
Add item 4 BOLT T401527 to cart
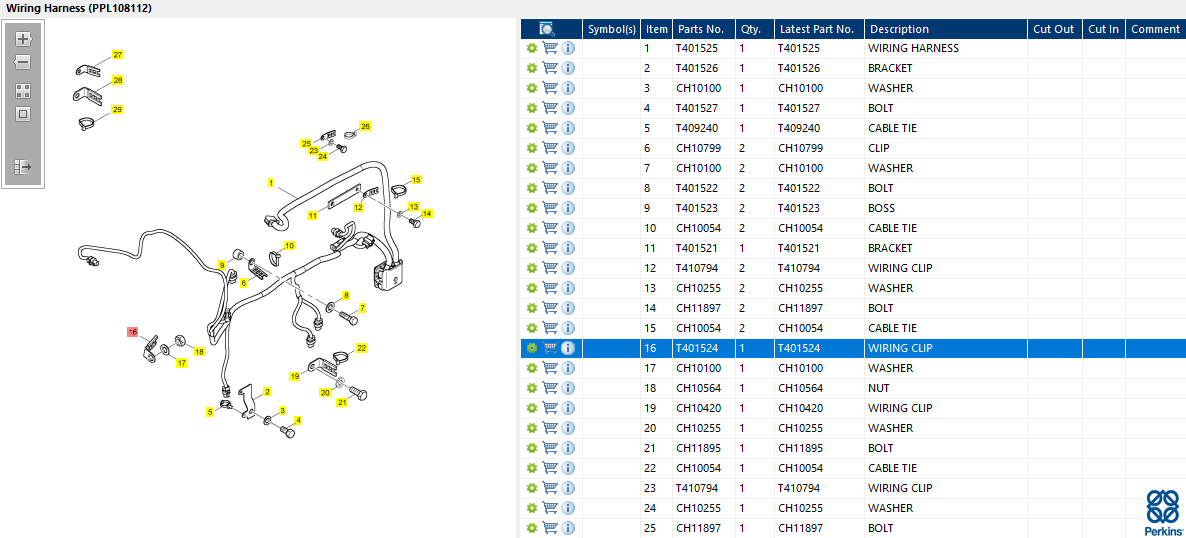(550, 107)
